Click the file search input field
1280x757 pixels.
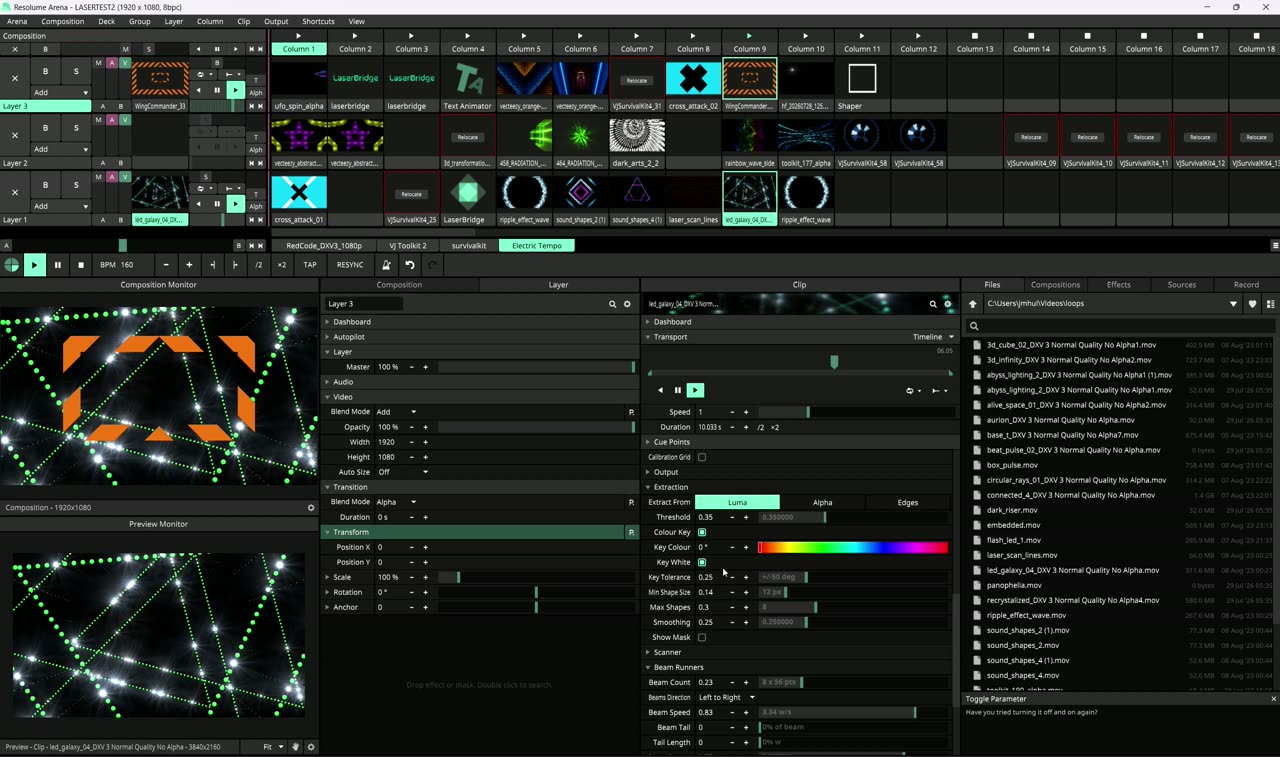(1120, 326)
